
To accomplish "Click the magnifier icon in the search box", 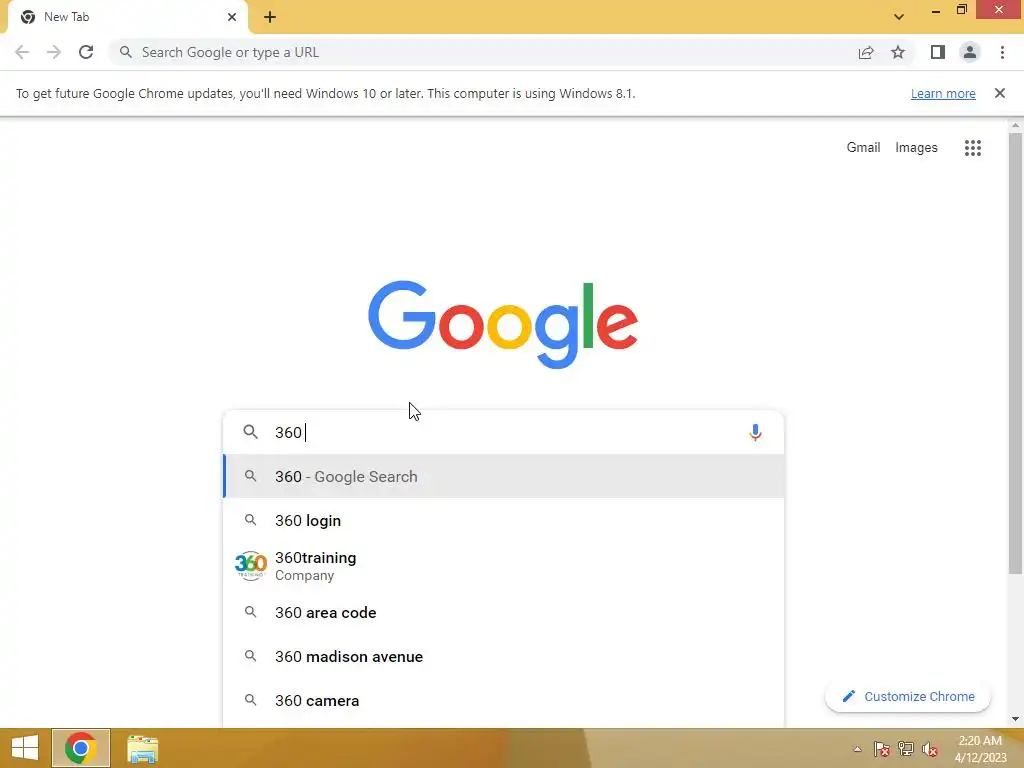I will click(251, 432).
